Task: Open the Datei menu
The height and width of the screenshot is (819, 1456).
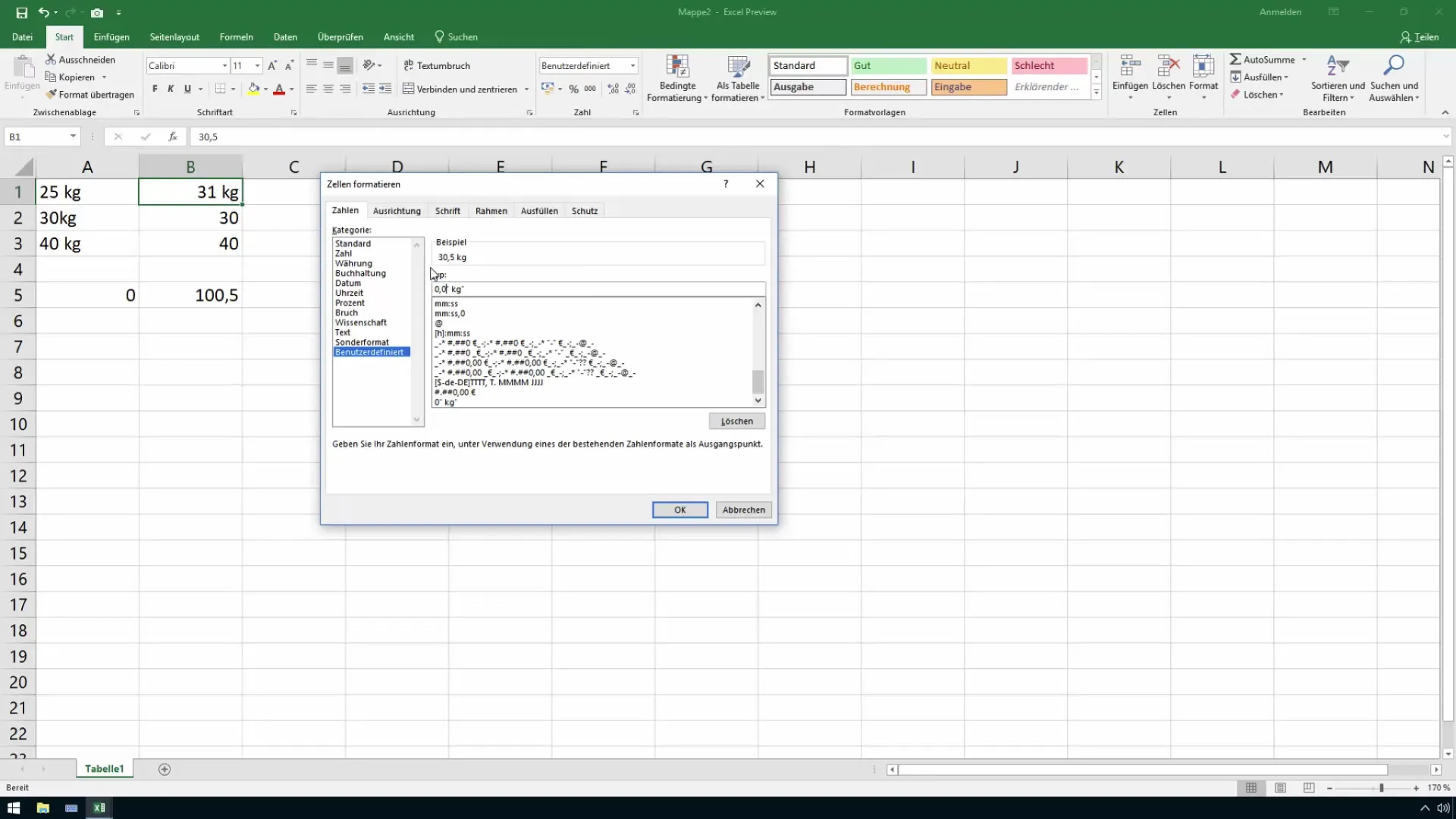Action: click(22, 37)
